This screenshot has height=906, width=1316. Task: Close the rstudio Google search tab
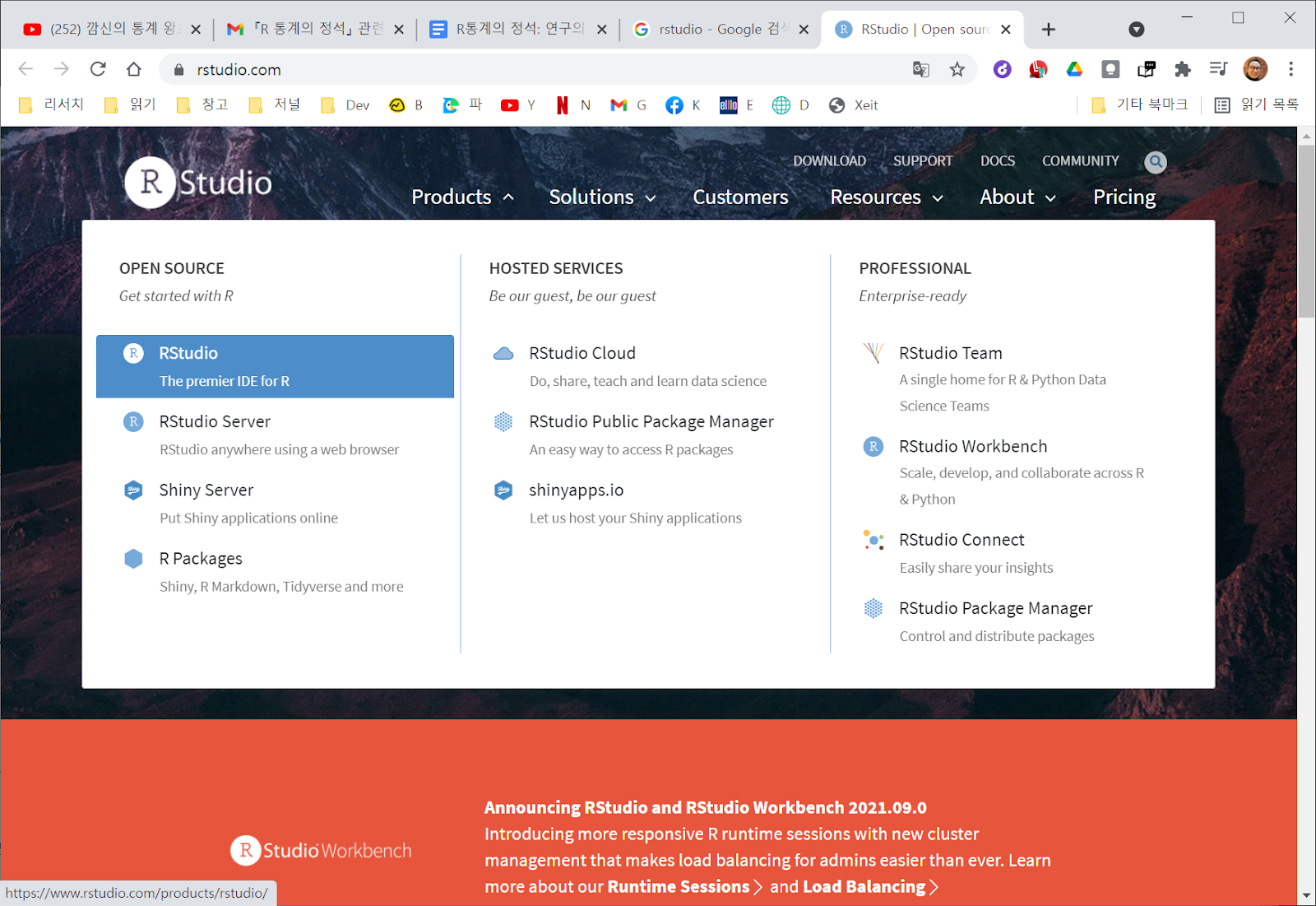point(804,30)
